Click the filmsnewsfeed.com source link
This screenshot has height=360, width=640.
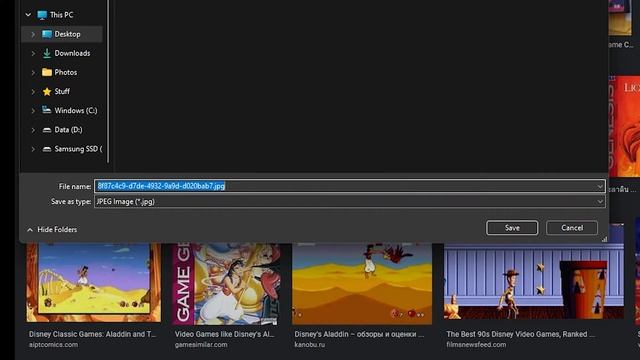coord(476,345)
